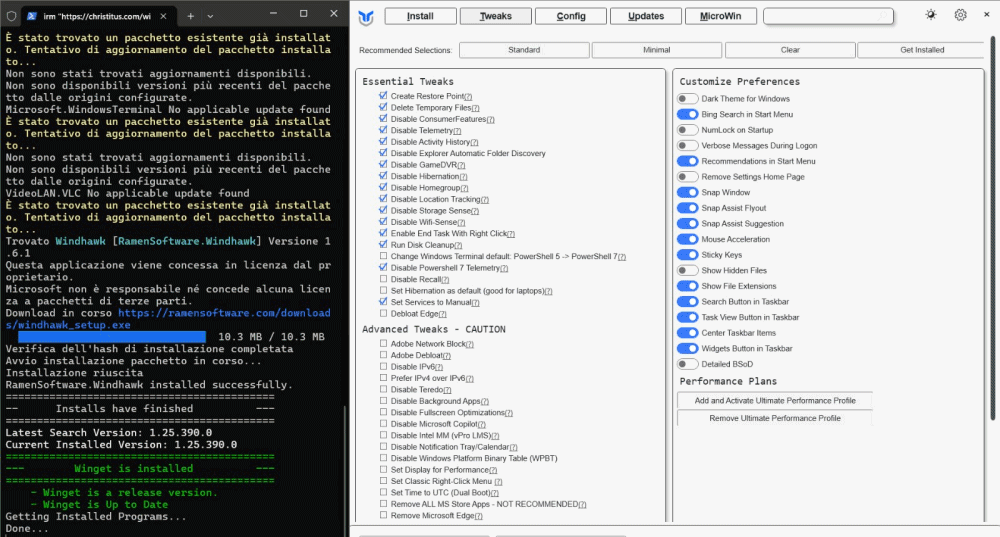
Task: Open the Updates tab
Action: (646, 16)
